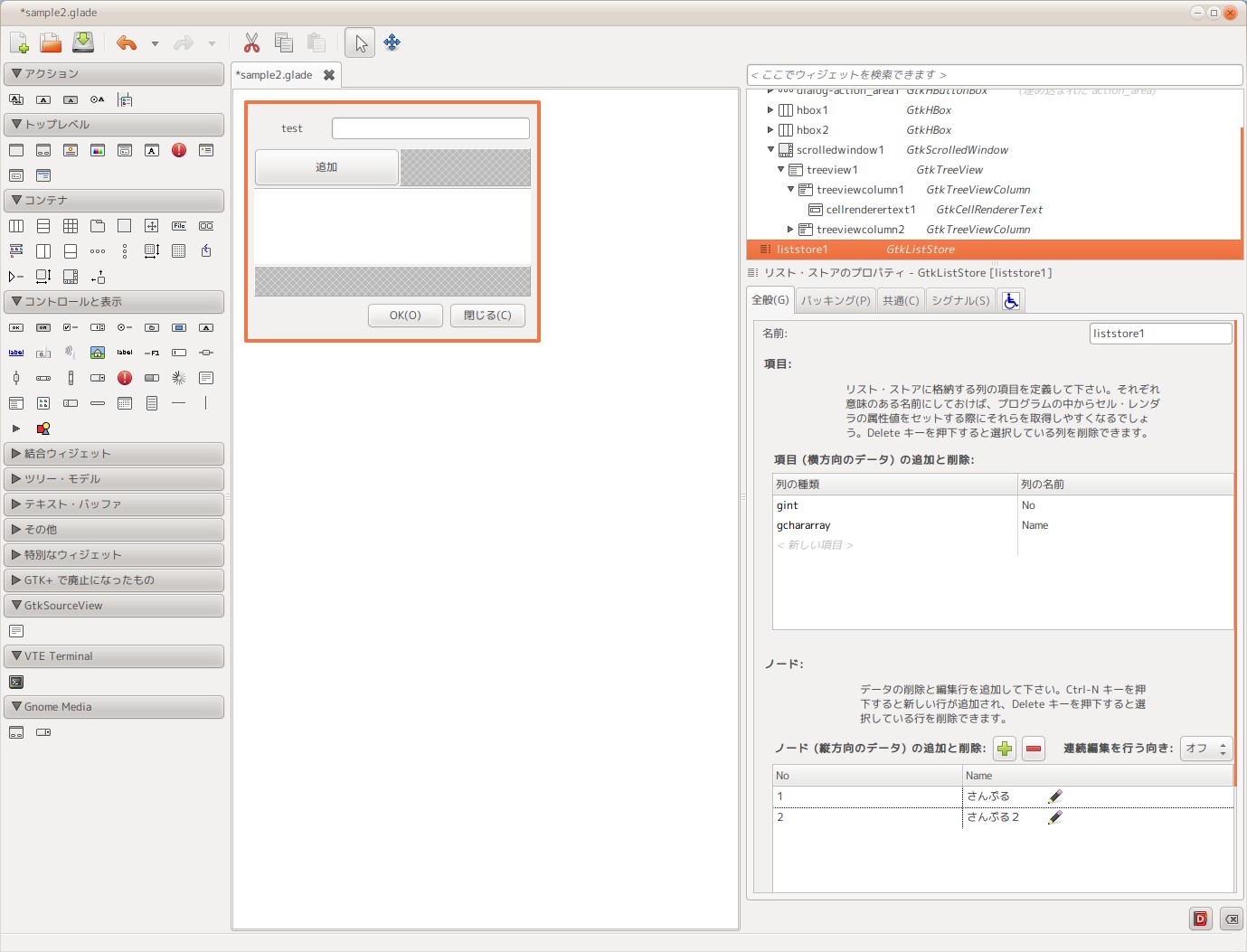
Task: Open the 連続編集を行う向き dropdown
Action: 1206,749
